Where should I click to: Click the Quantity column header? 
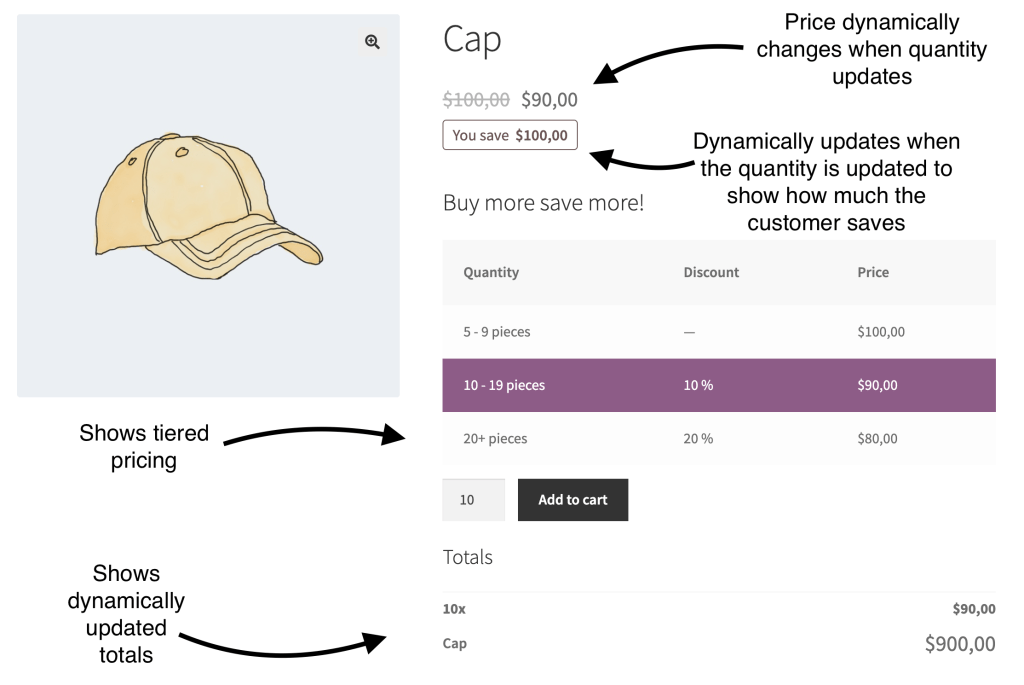coord(491,272)
